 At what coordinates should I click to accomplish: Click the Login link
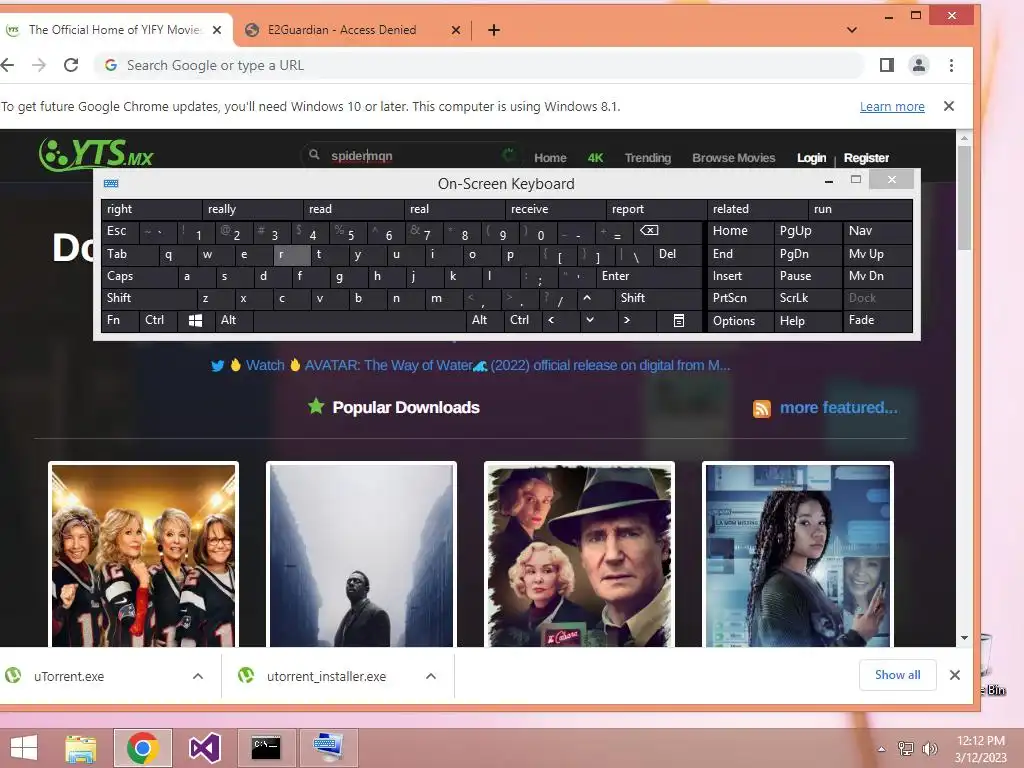[x=811, y=158]
